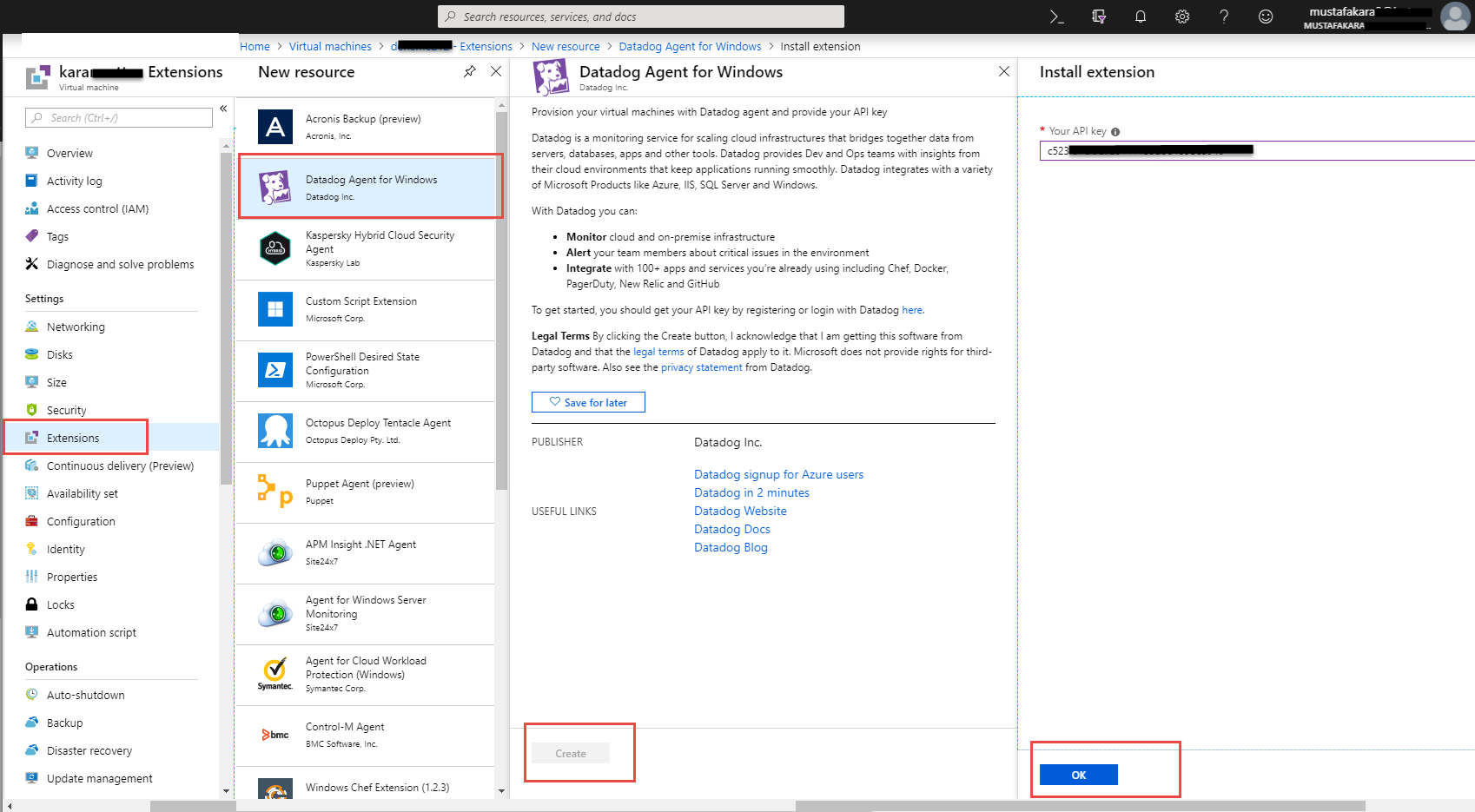Open Backup in Operations
Image resolution: width=1475 pixels, height=812 pixels.
64,723
